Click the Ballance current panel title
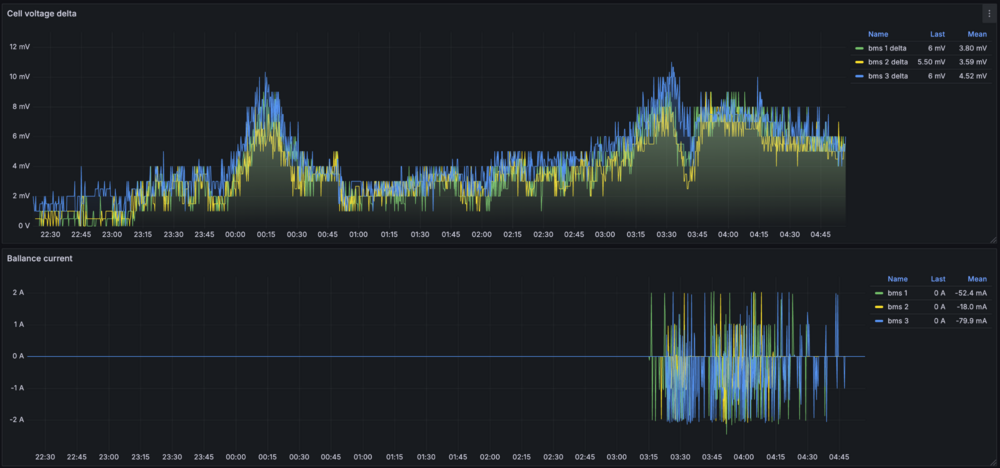Screen dimensions: 1000x468 (40, 258)
